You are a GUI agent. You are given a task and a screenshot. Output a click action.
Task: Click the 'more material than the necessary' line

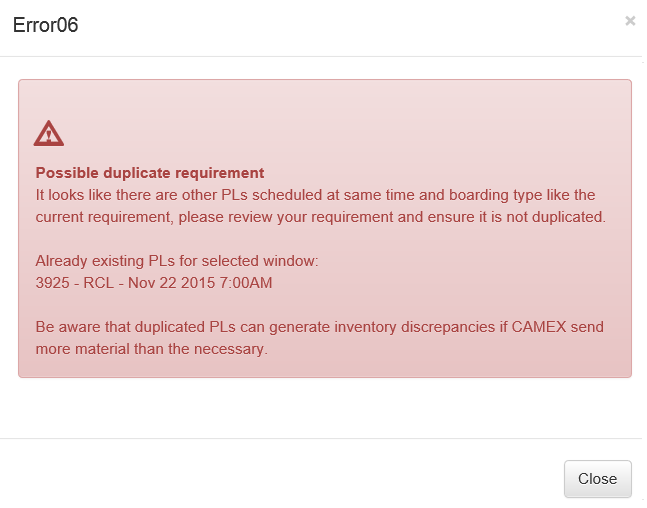click(151, 349)
